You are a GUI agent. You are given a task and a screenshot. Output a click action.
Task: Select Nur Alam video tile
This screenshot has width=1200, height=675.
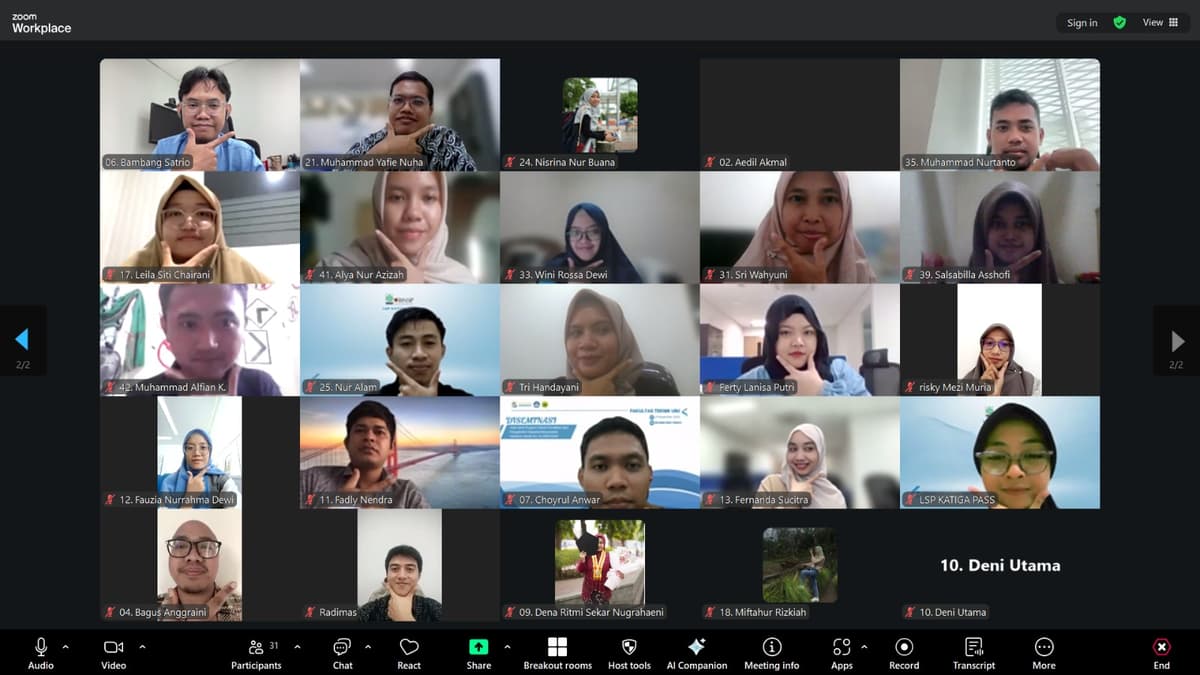(x=400, y=340)
